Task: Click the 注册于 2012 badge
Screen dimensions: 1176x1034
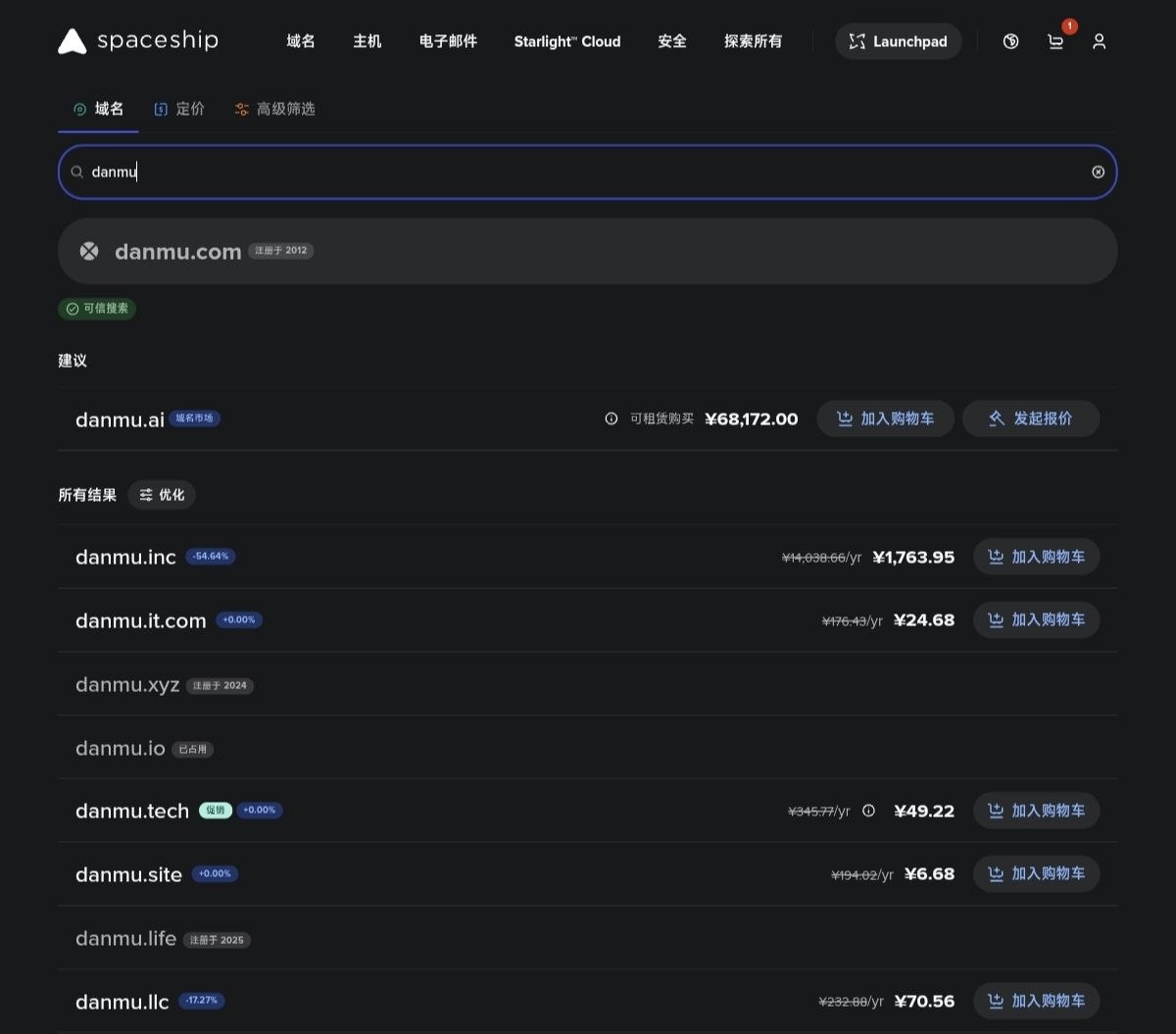Action: pyautogui.click(x=281, y=251)
